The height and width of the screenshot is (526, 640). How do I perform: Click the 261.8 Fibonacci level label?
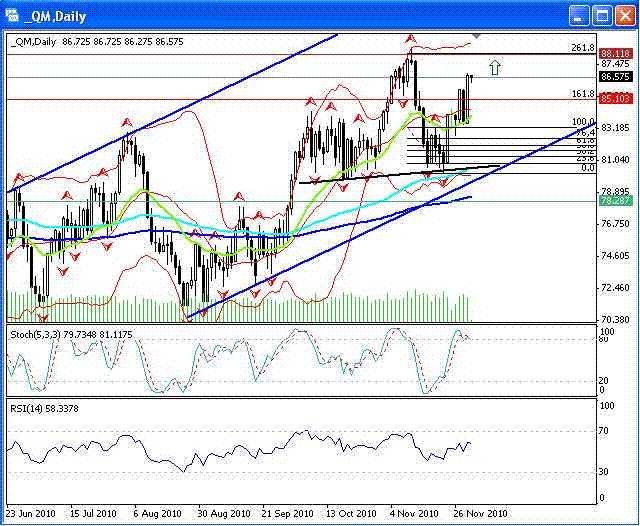point(583,48)
